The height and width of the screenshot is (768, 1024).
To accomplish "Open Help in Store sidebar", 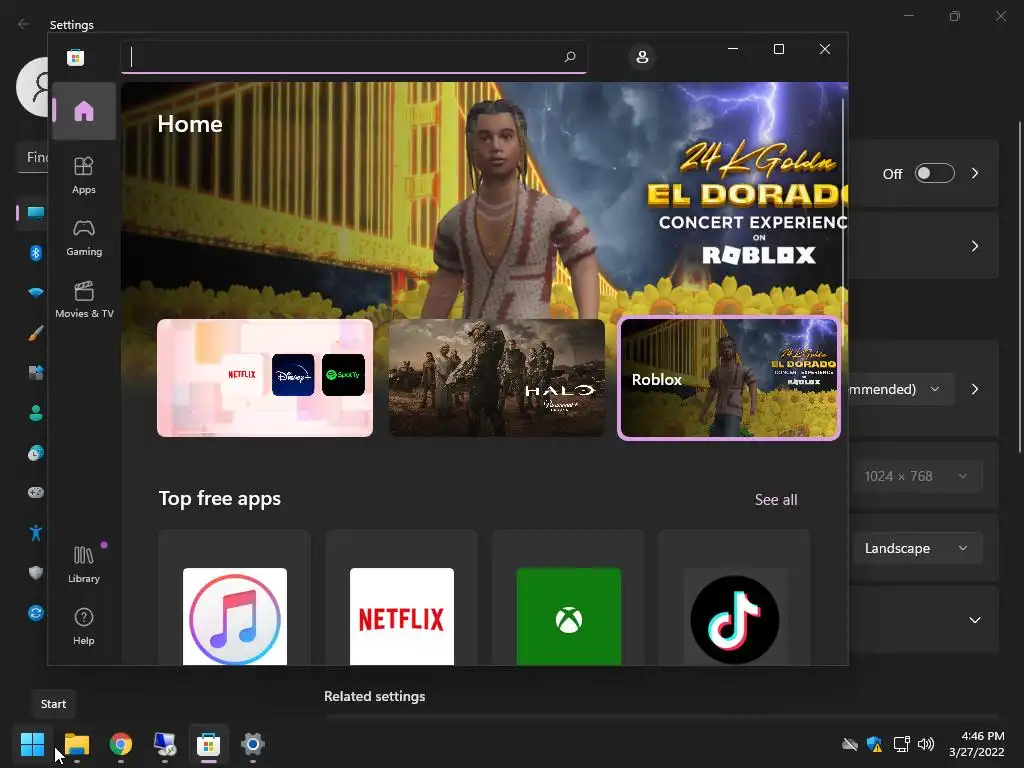I will pyautogui.click(x=84, y=627).
